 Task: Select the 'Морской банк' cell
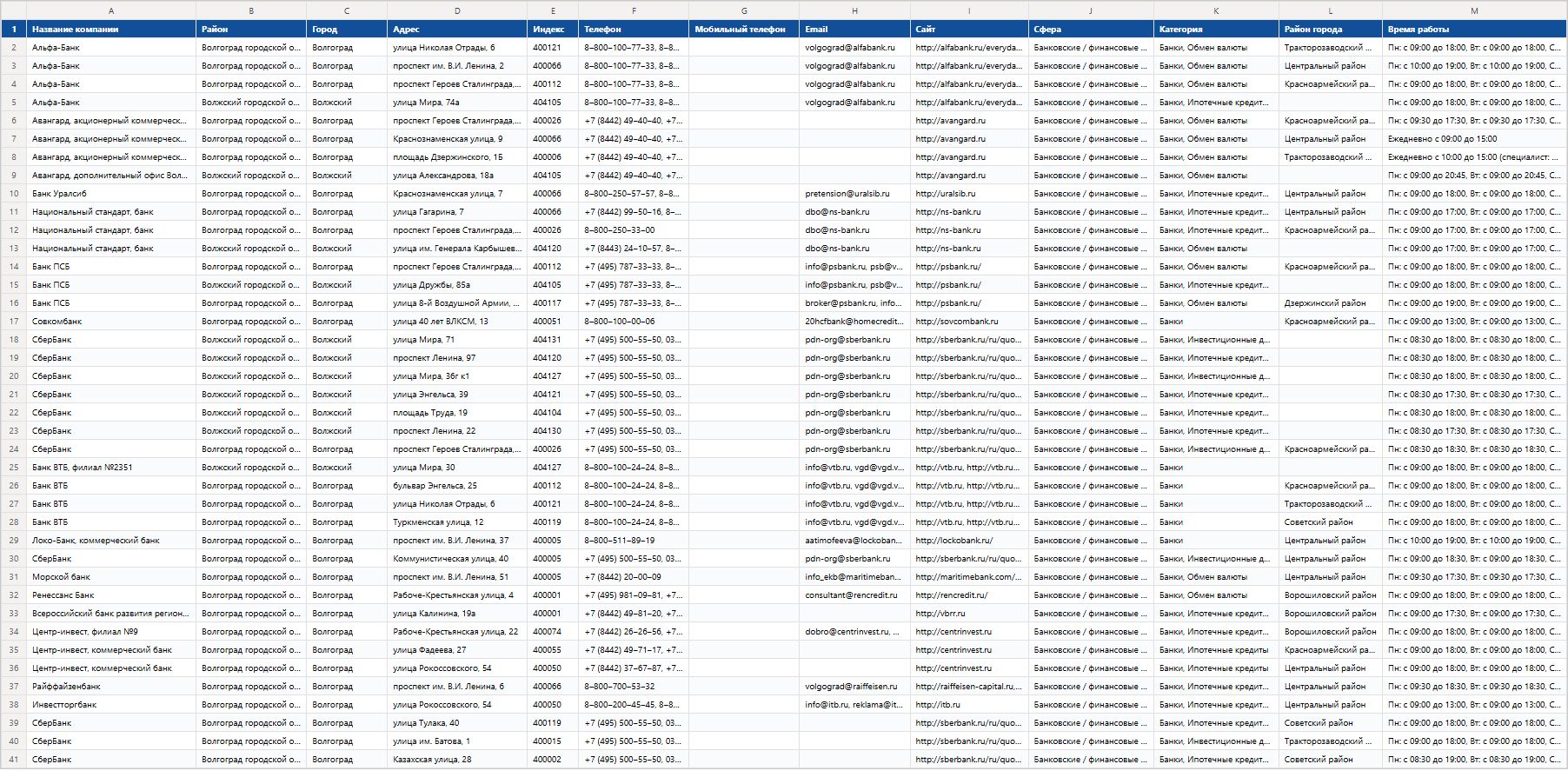(111, 577)
